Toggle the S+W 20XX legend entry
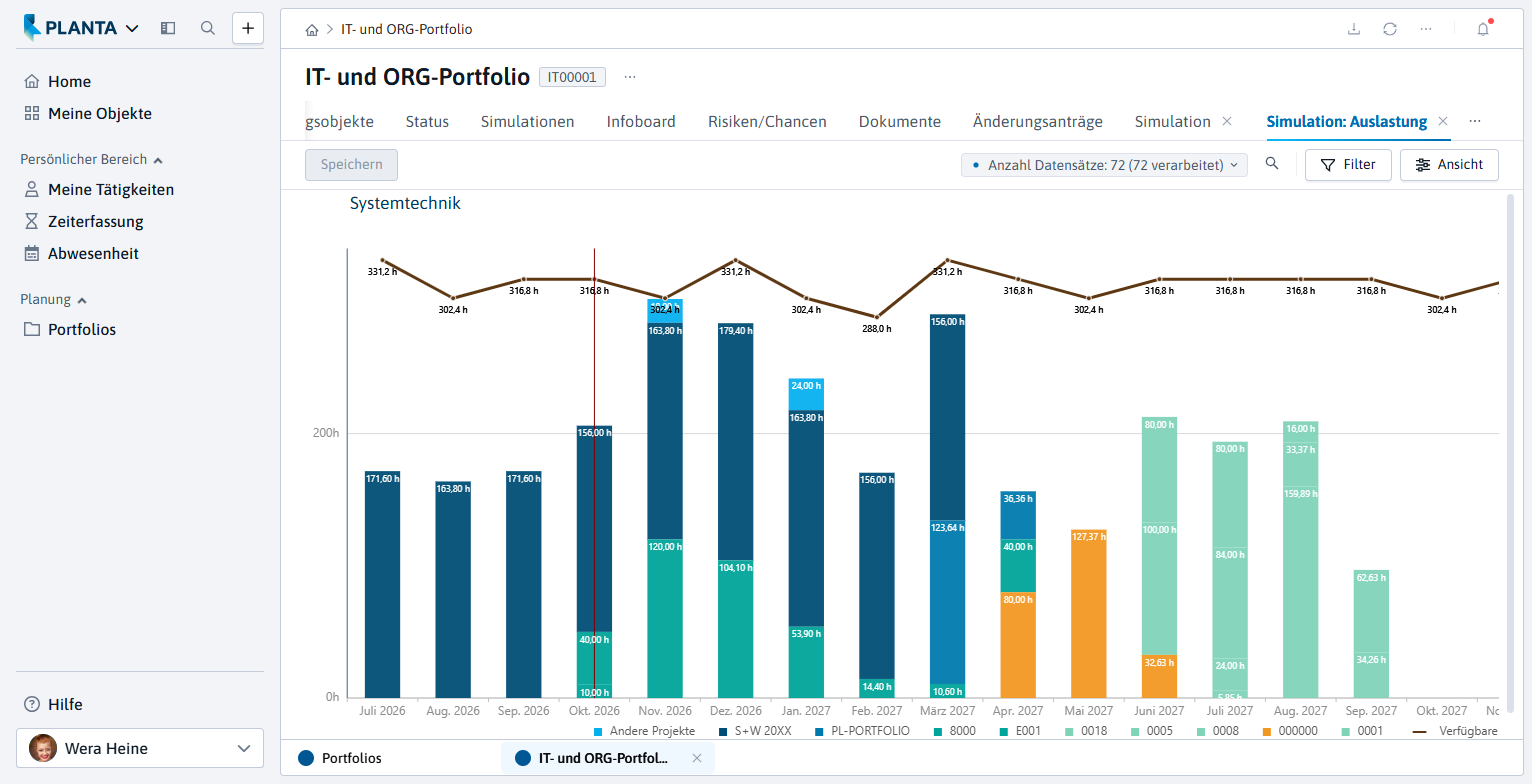The width and height of the screenshot is (1532, 784). (764, 731)
